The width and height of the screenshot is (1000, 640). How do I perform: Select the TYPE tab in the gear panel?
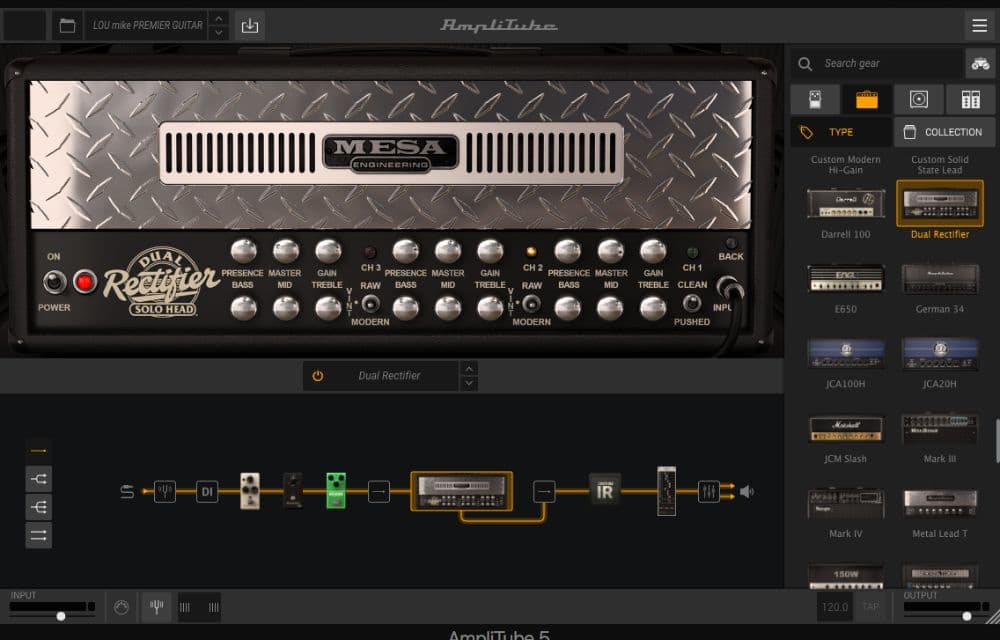841,131
